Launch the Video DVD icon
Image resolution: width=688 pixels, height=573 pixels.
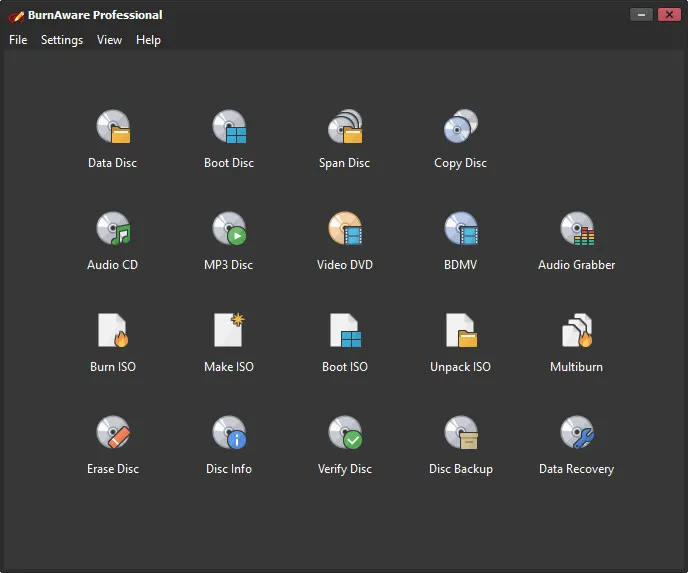tap(345, 228)
